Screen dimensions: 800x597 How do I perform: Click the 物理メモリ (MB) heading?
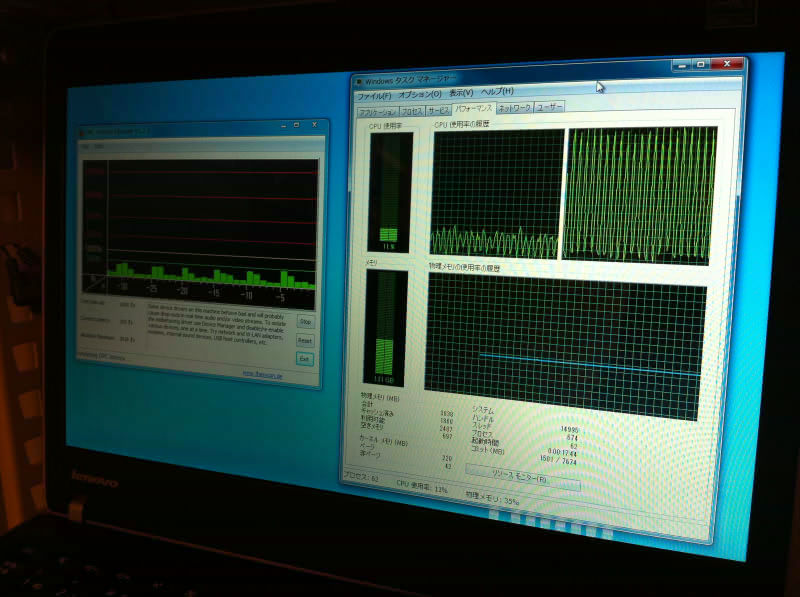click(380, 397)
